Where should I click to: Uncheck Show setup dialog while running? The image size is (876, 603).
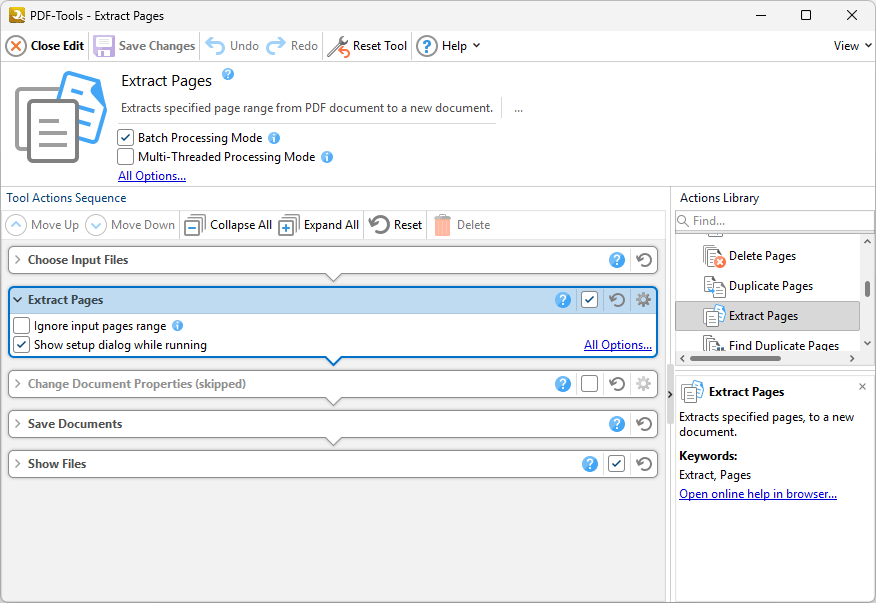21,345
